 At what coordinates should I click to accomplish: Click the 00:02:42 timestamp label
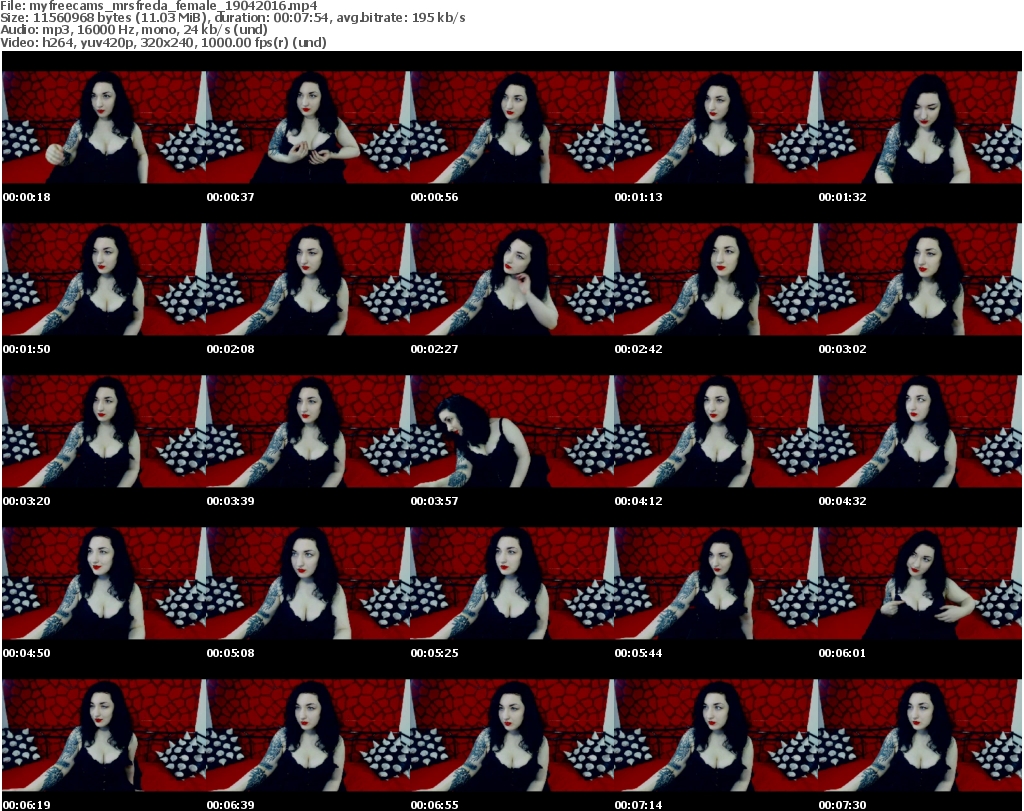(x=638, y=349)
